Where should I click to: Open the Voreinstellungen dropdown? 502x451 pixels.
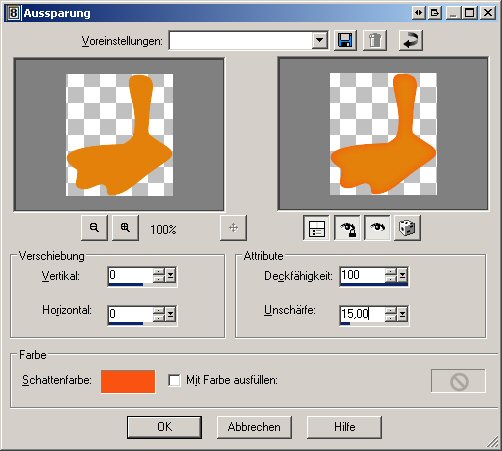click(x=319, y=41)
